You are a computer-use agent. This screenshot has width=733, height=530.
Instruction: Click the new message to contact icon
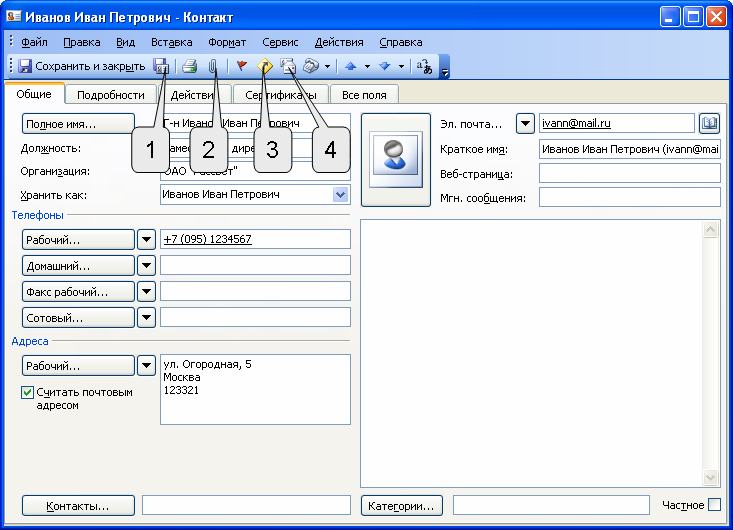(x=288, y=66)
